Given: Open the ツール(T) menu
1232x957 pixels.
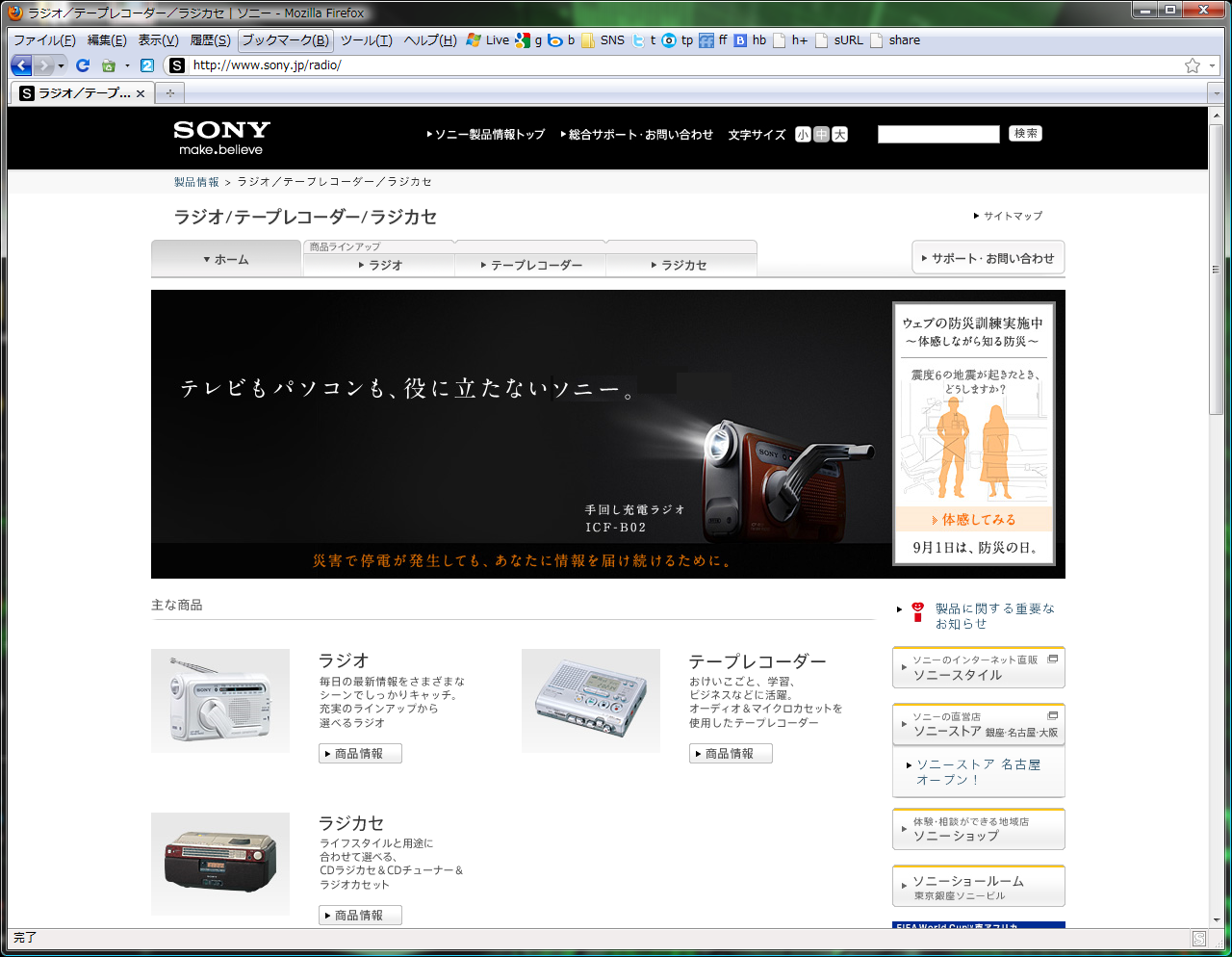Looking at the screenshot, I should pos(367,40).
